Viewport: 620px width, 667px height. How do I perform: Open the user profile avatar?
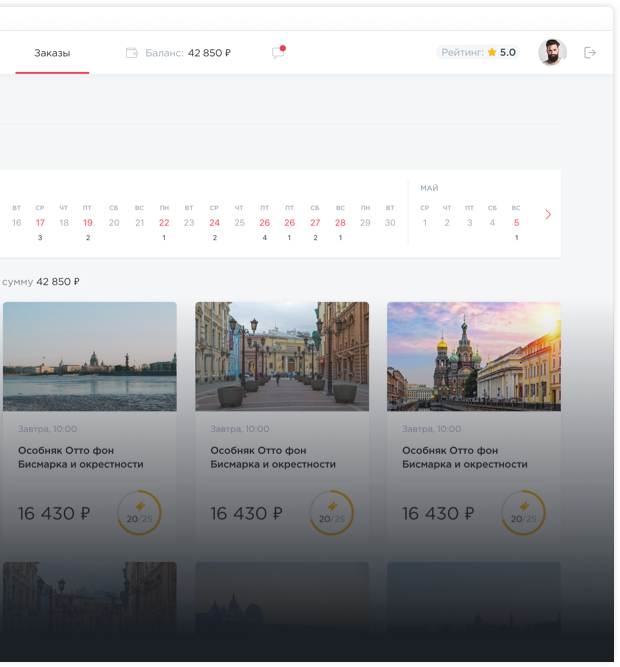click(552, 53)
